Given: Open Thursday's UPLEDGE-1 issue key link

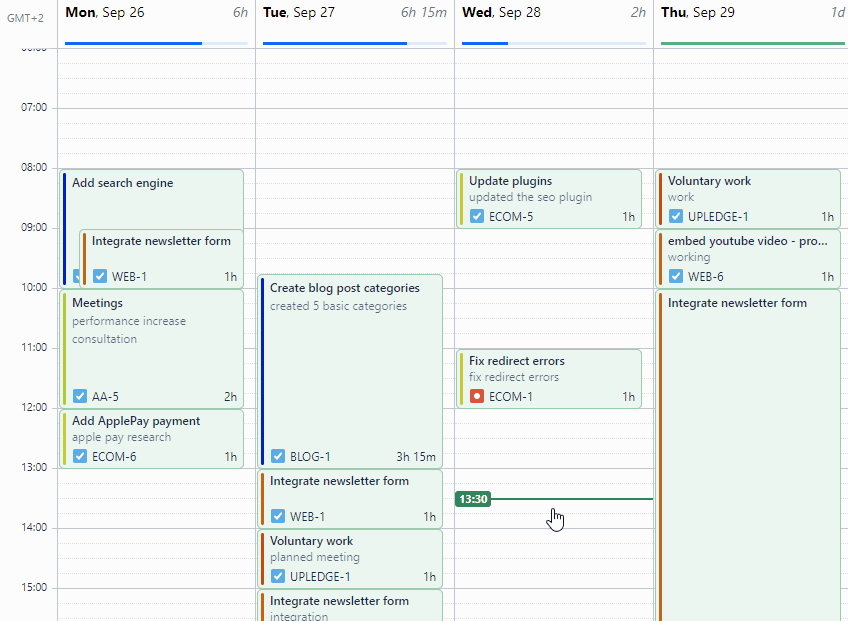Looking at the screenshot, I should 718,217.
